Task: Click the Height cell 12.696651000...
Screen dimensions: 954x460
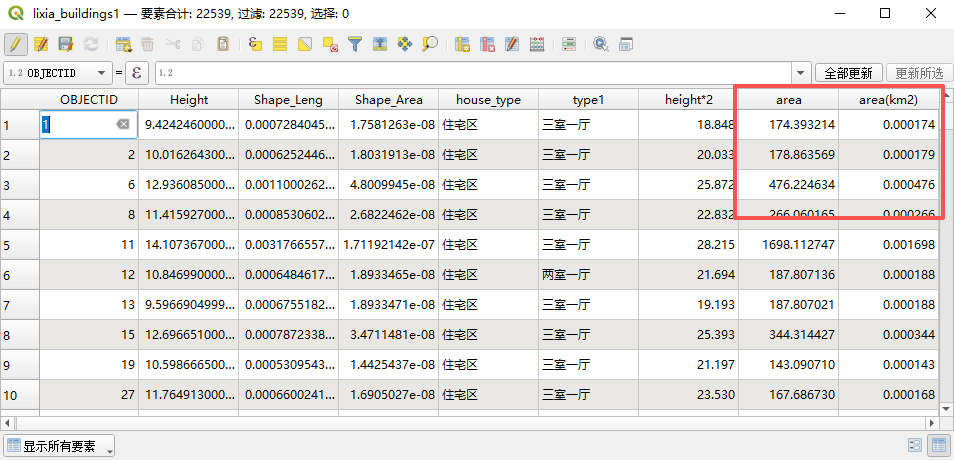Action: [189, 335]
